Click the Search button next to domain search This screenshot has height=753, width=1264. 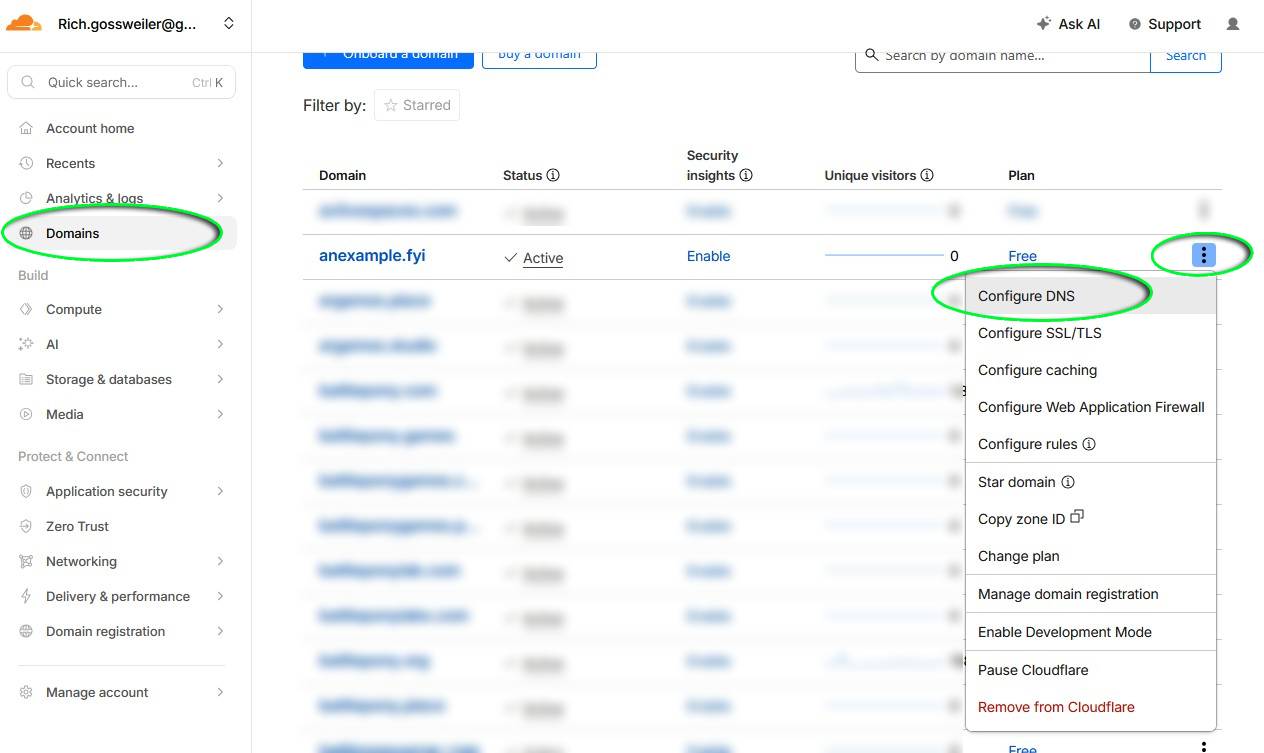pos(1185,56)
